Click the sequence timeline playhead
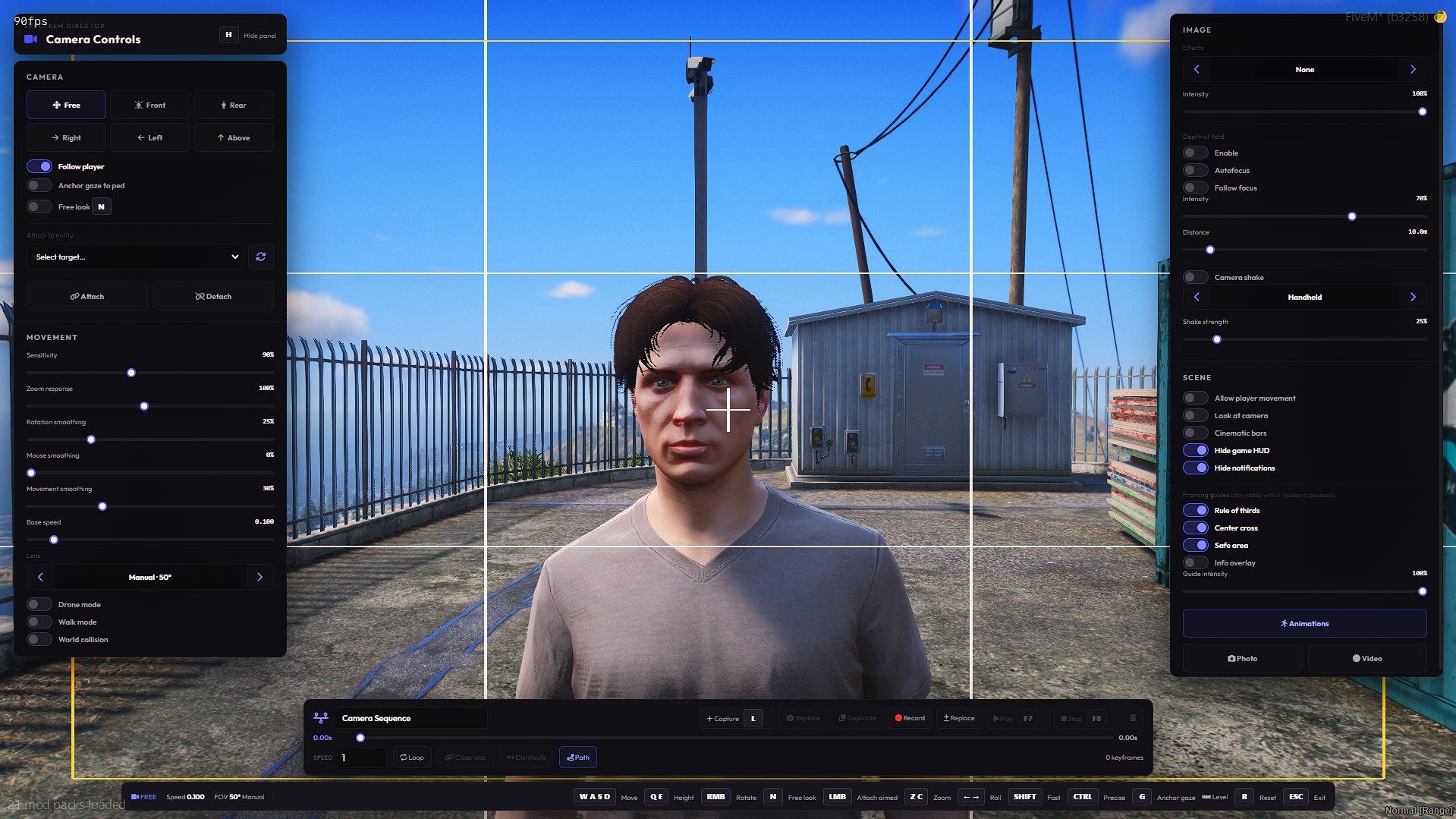The image size is (1456, 819). pyautogui.click(x=360, y=738)
